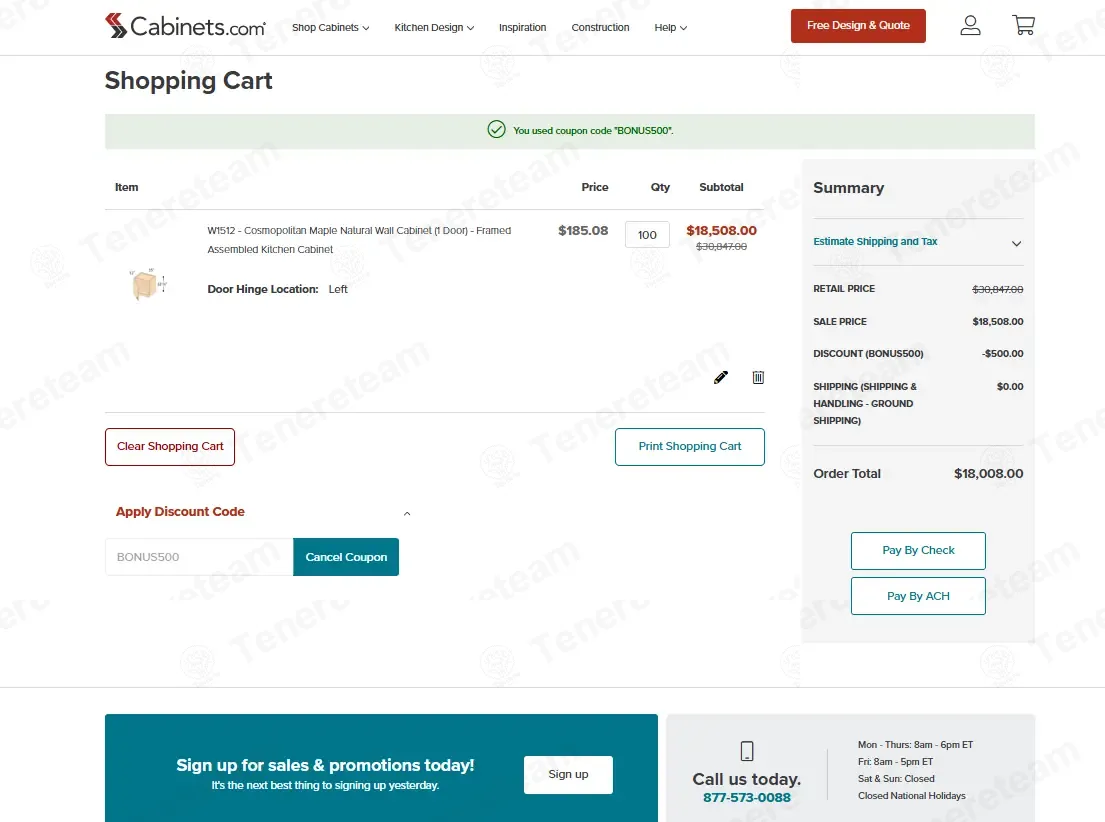Choose Pay By Check
The width and height of the screenshot is (1105, 822).
point(918,551)
